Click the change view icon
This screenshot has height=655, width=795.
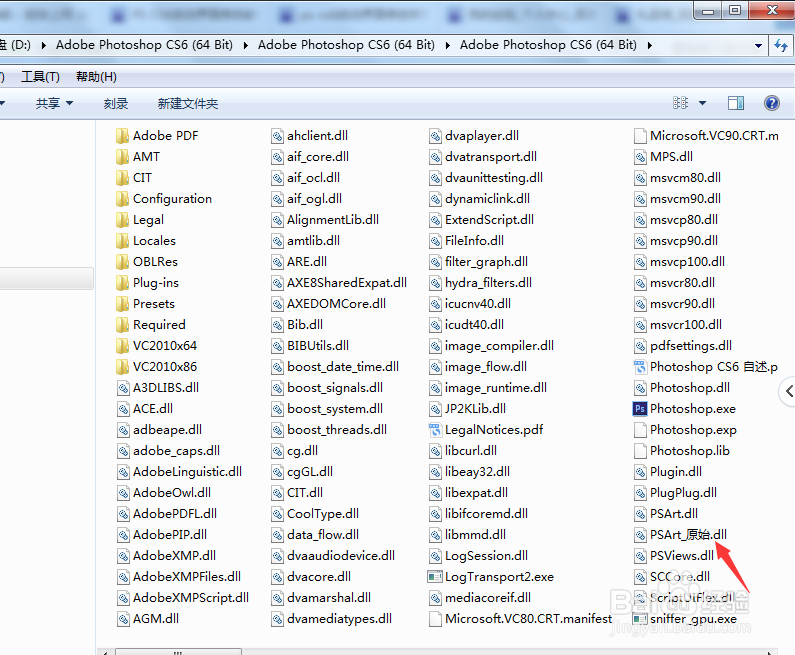[680, 103]
